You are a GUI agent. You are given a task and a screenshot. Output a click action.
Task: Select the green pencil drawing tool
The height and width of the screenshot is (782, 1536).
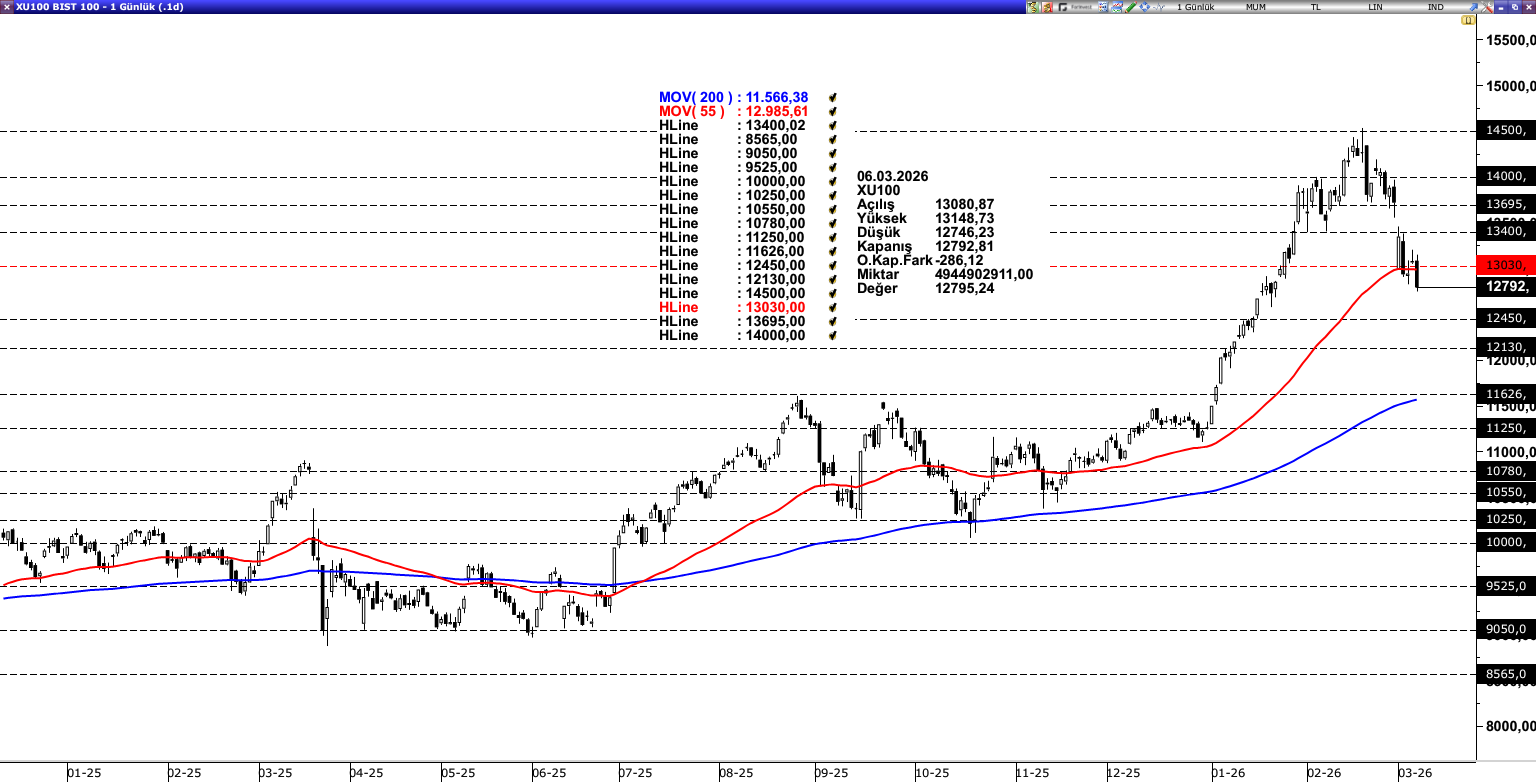1129,6
